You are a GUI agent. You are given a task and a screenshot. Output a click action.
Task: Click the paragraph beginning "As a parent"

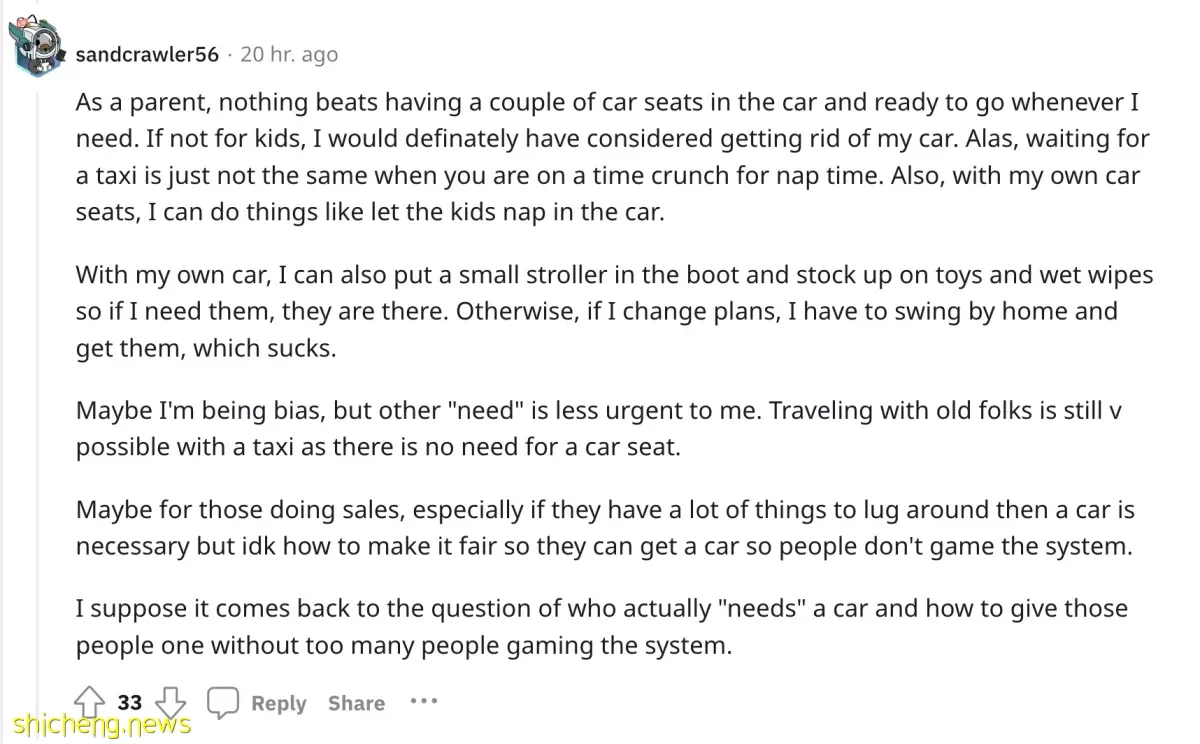(x=613, y=158)
